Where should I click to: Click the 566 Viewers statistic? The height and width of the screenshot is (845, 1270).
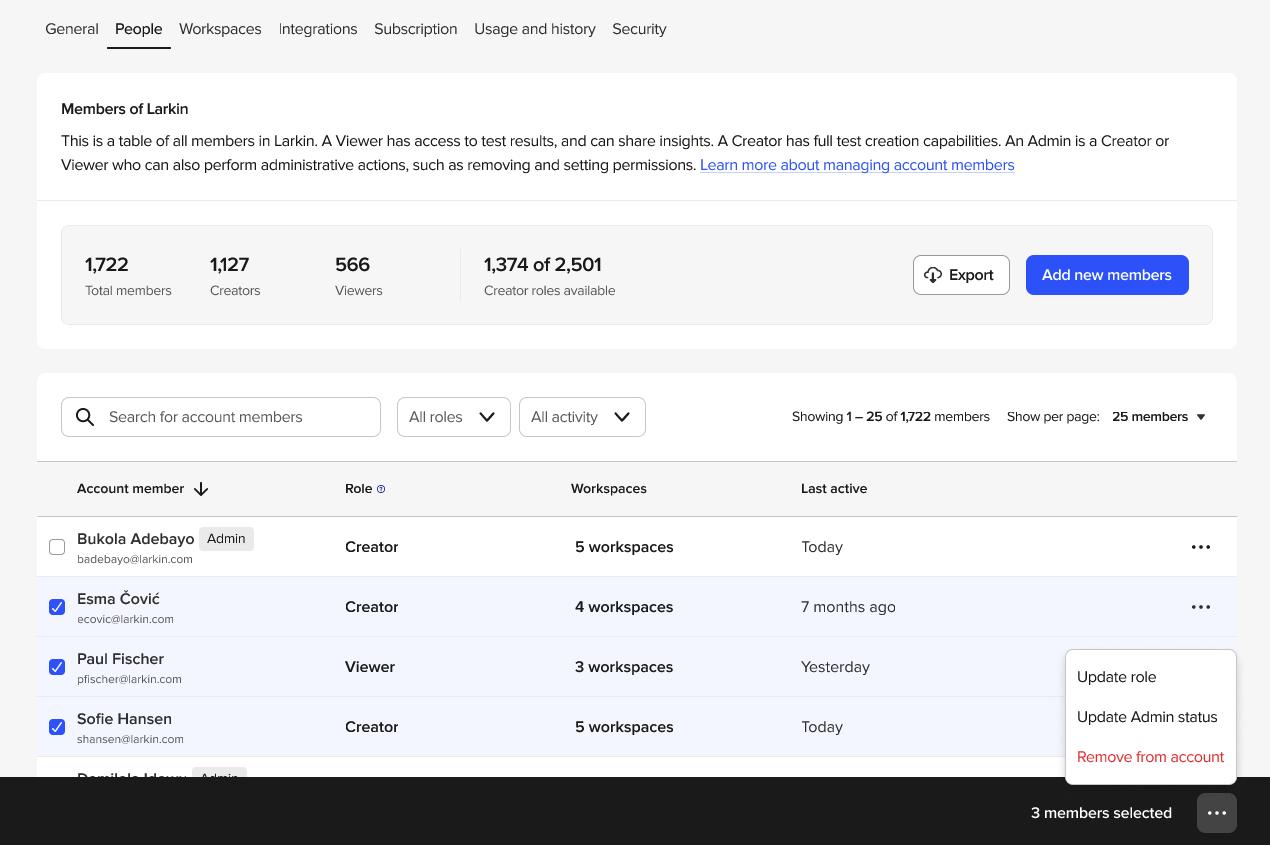click(358, 275)
